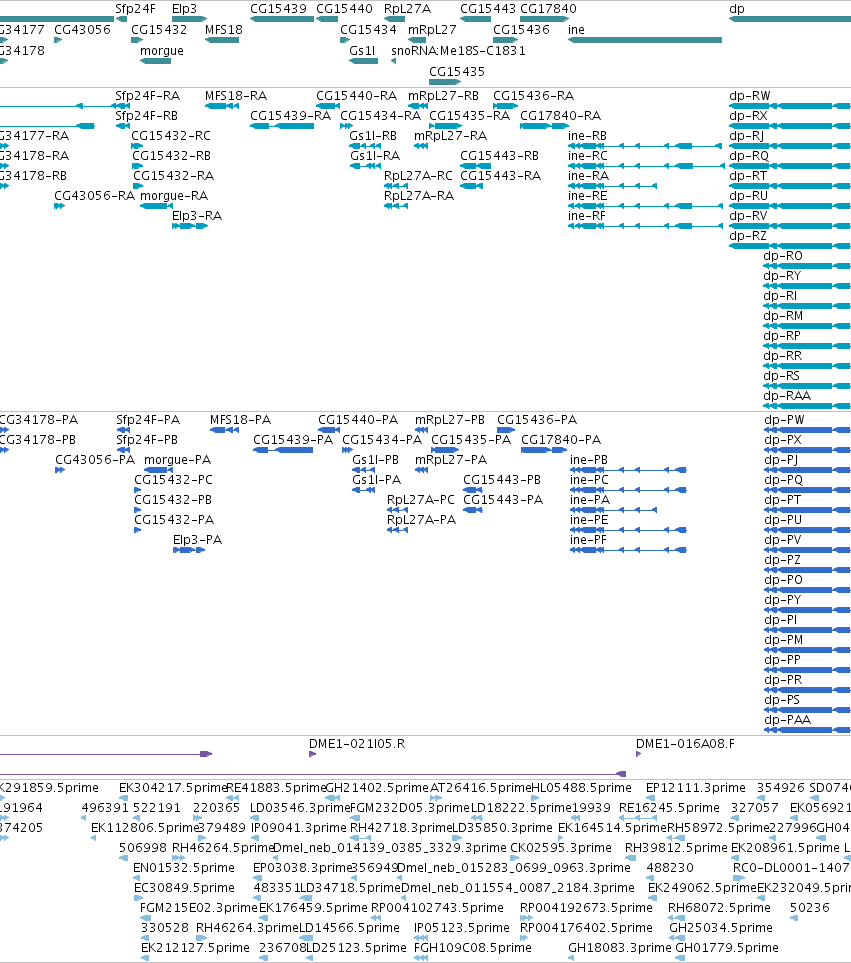
Task: Select transcript MFS18-RA
Action: pos(236,96)
